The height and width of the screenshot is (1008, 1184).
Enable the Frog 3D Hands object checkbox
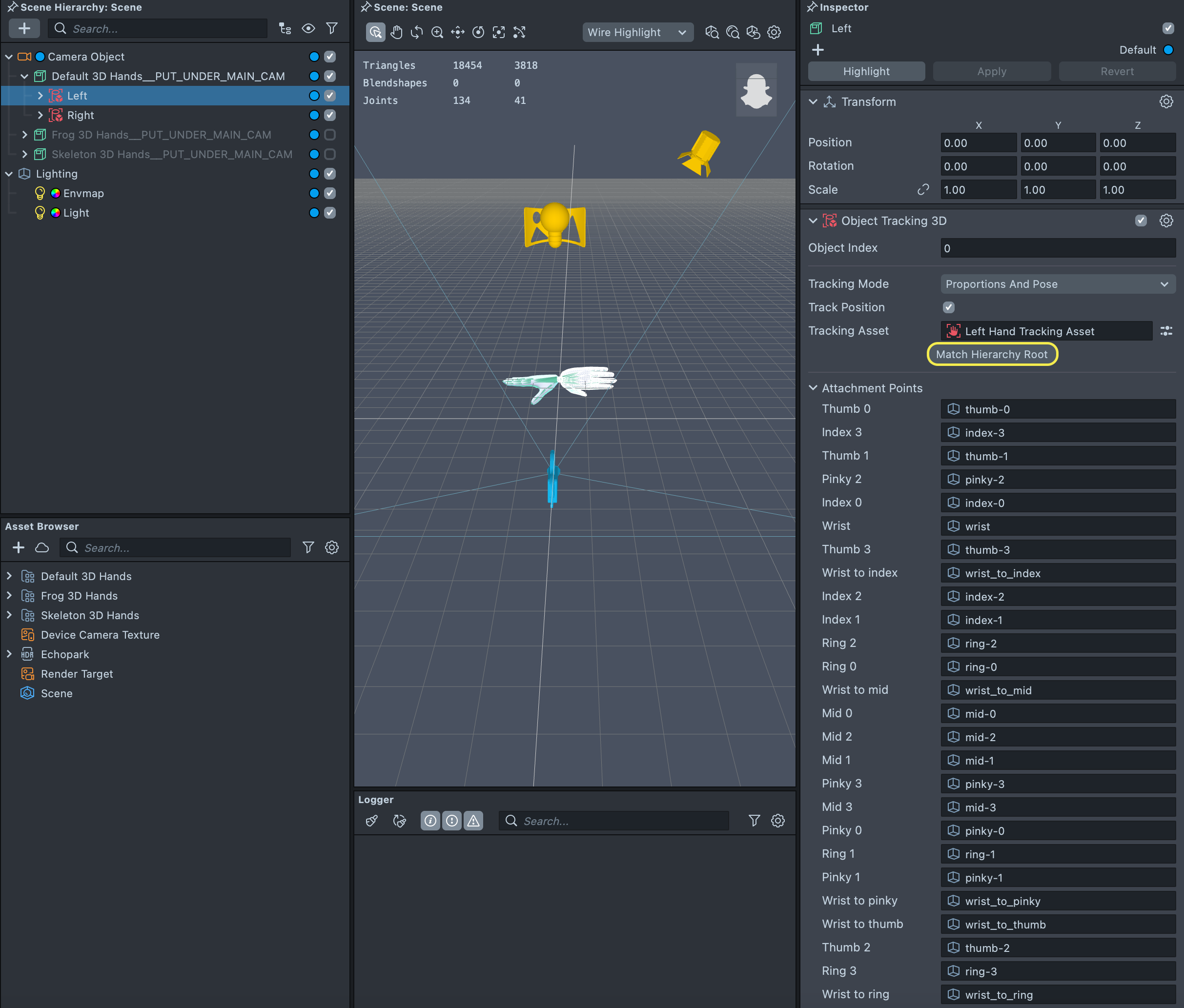(x=330, y=135)
